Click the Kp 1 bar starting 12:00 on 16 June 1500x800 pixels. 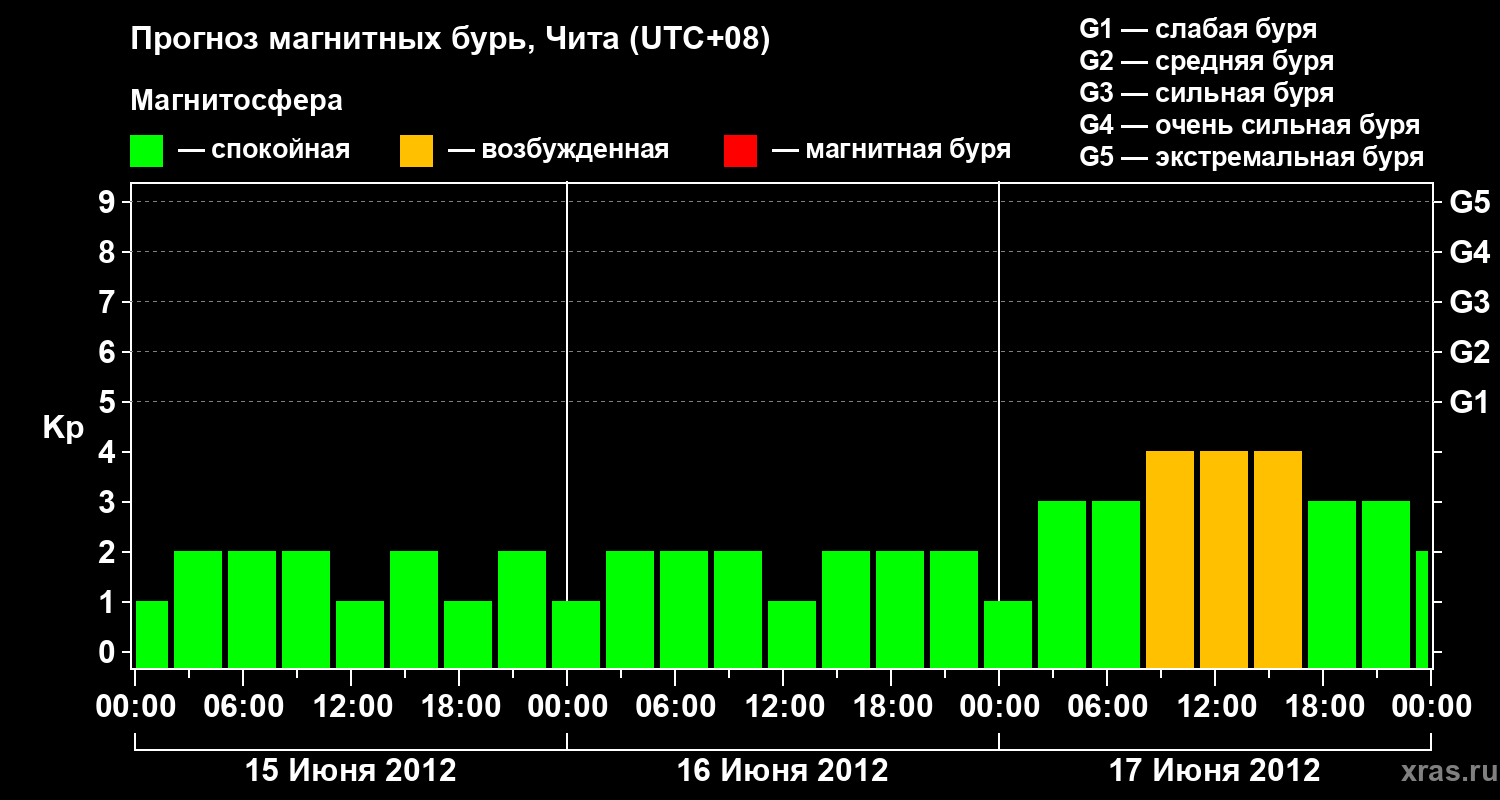(792, 634)
